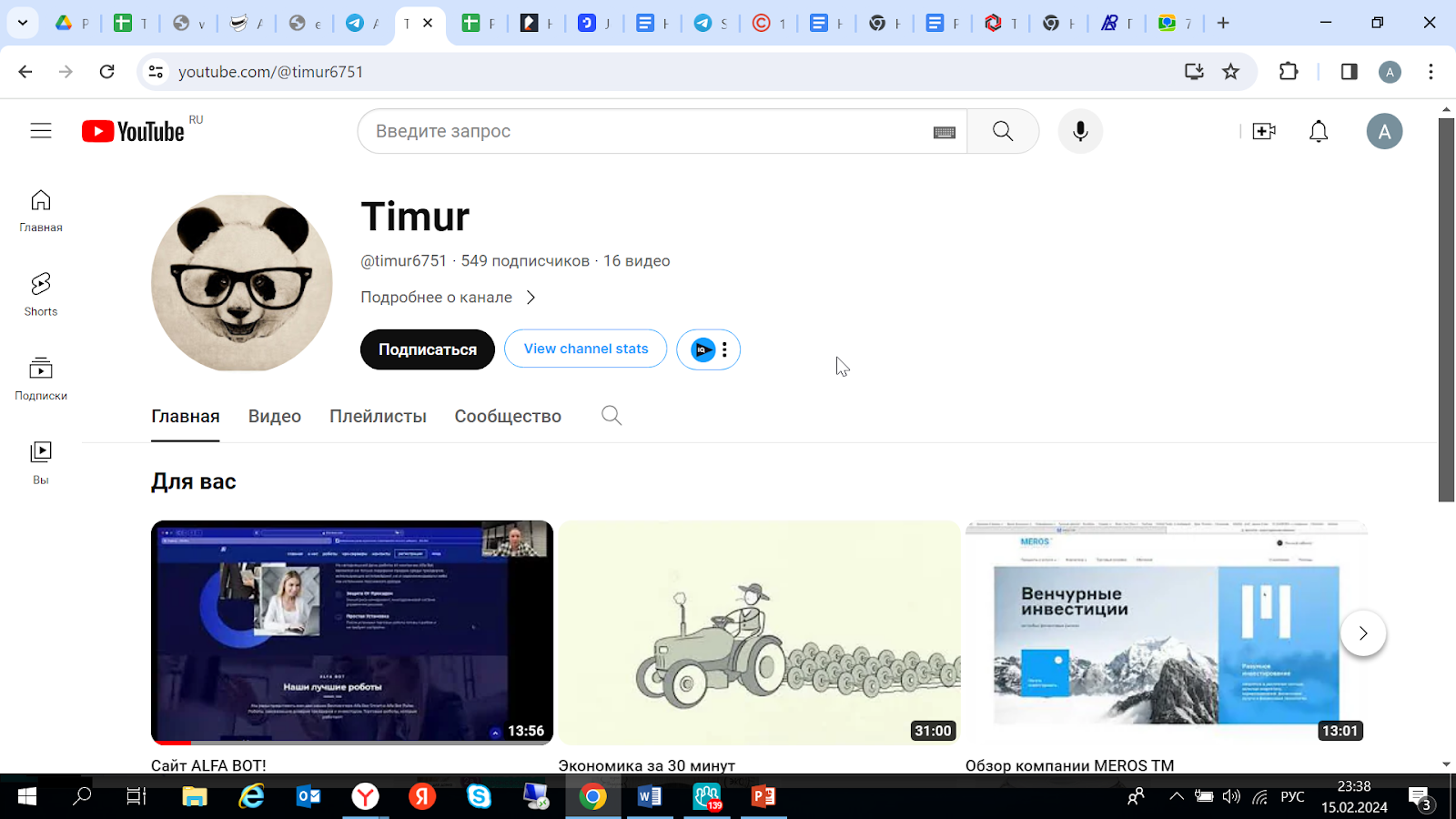Open notifications bell
This screenshot has width=1456, height=819.
click(1319, 131)
